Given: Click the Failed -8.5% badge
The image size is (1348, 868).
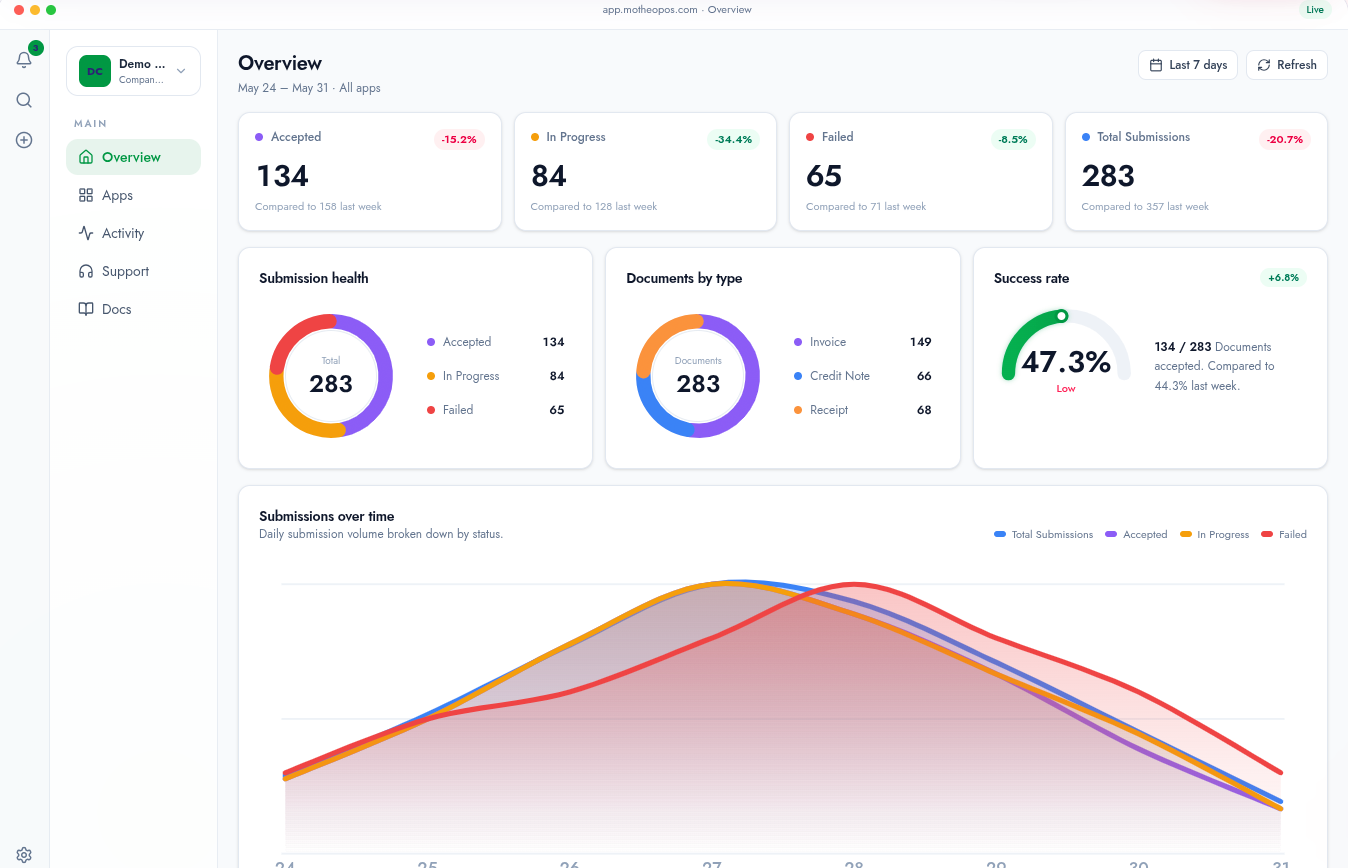Looking at the screenshot, I should pyautogui.click(x=1013, y=140).
